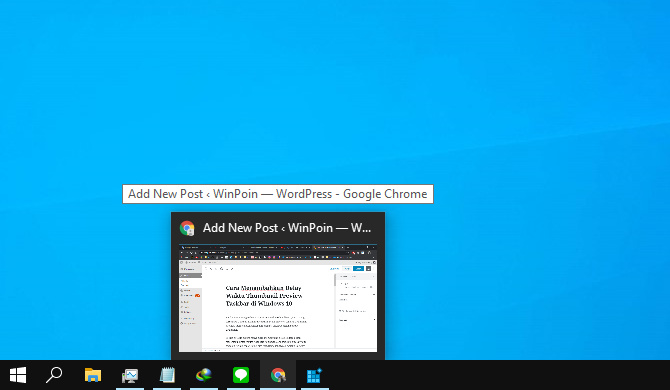
Task: Click the Chrome icon in preview header
Action: pos(187,228)
